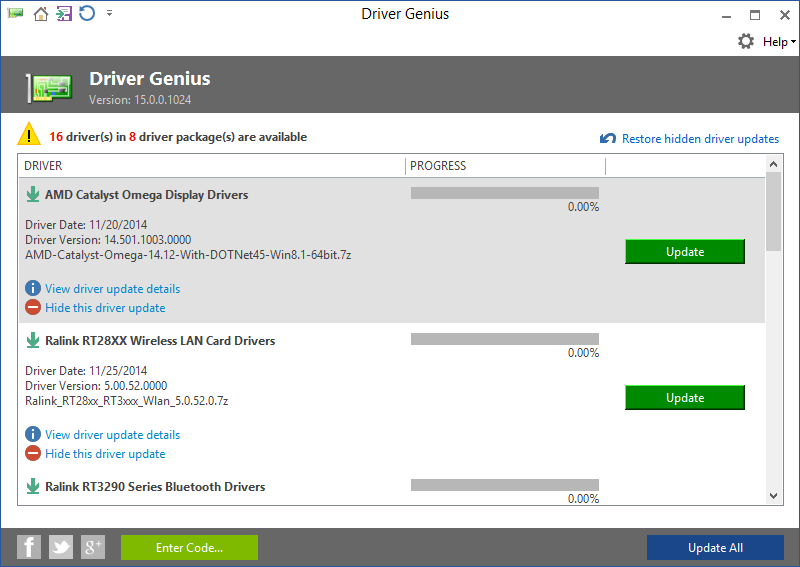
Task: Click Ralink RT3290 Bluetooth progress bar
Action: [x=505, y=485]
